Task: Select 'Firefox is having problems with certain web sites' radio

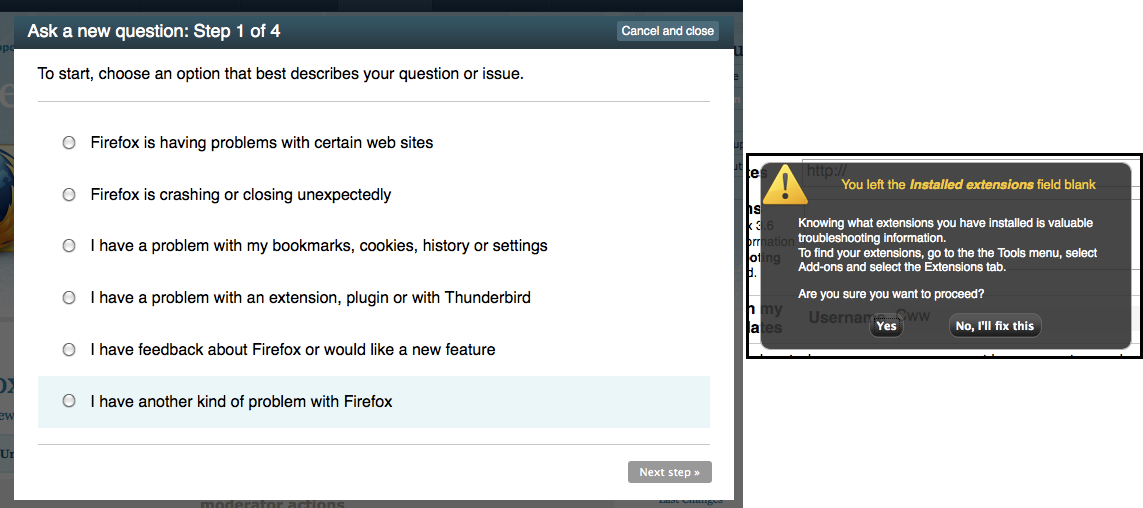Action: pyautogui.click(x=69, y=143)
